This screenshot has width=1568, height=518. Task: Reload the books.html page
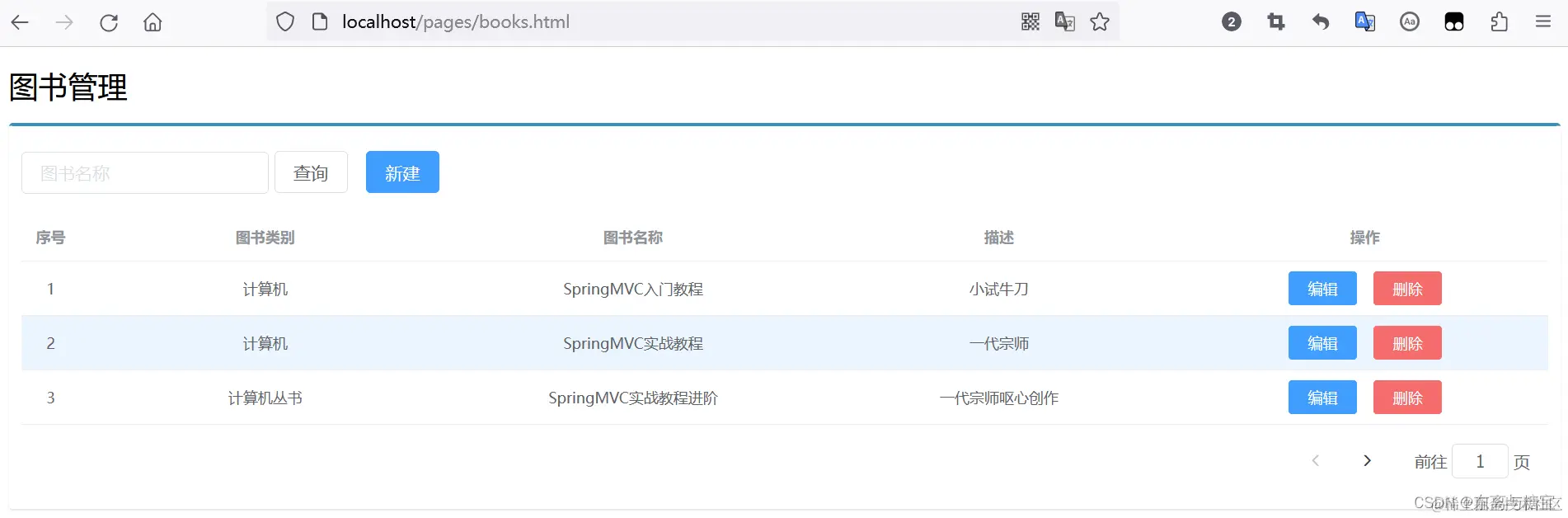(x=109, y=22)
